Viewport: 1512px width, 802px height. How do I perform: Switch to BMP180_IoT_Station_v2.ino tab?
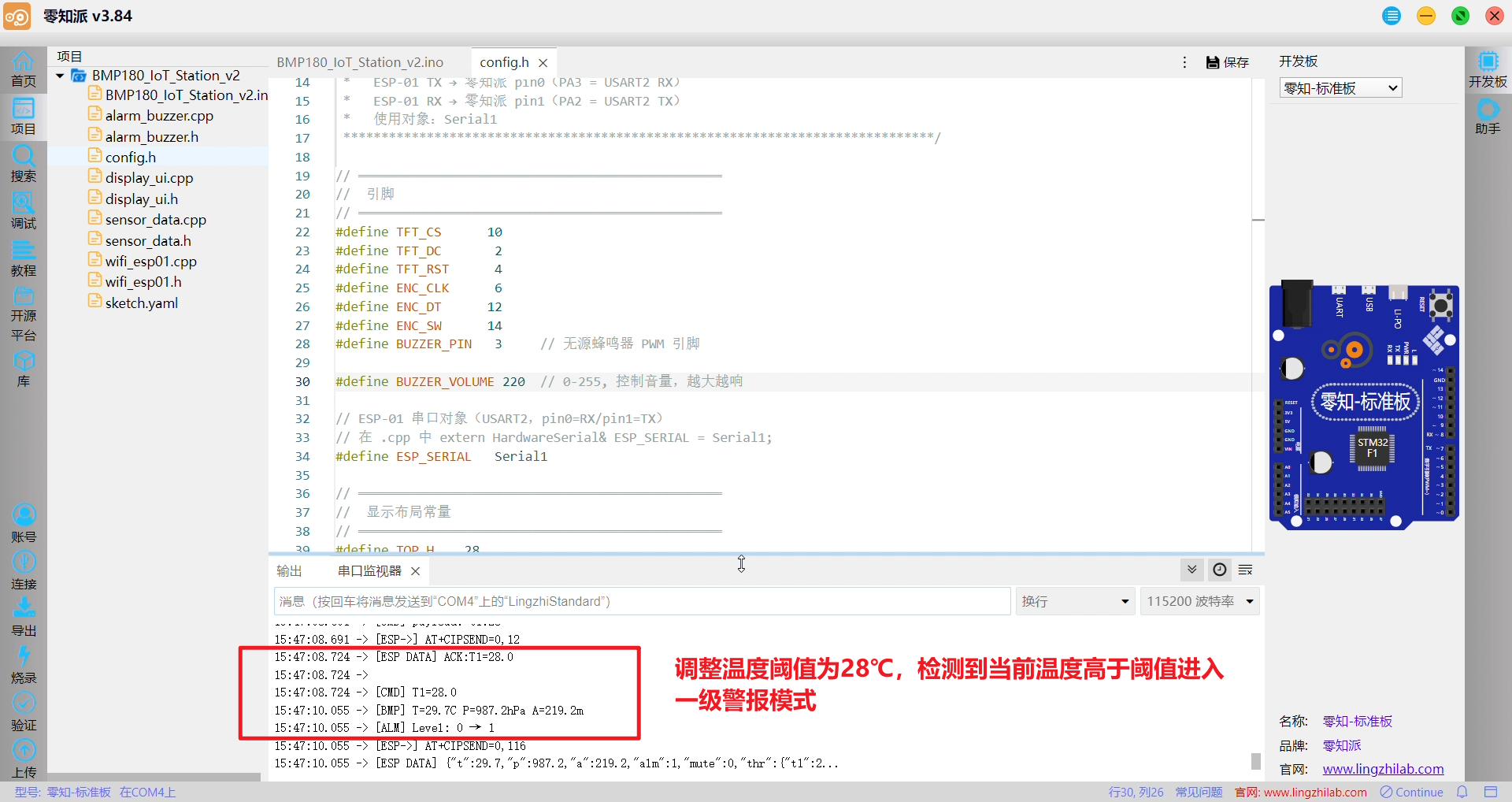[x=360, y=62]
